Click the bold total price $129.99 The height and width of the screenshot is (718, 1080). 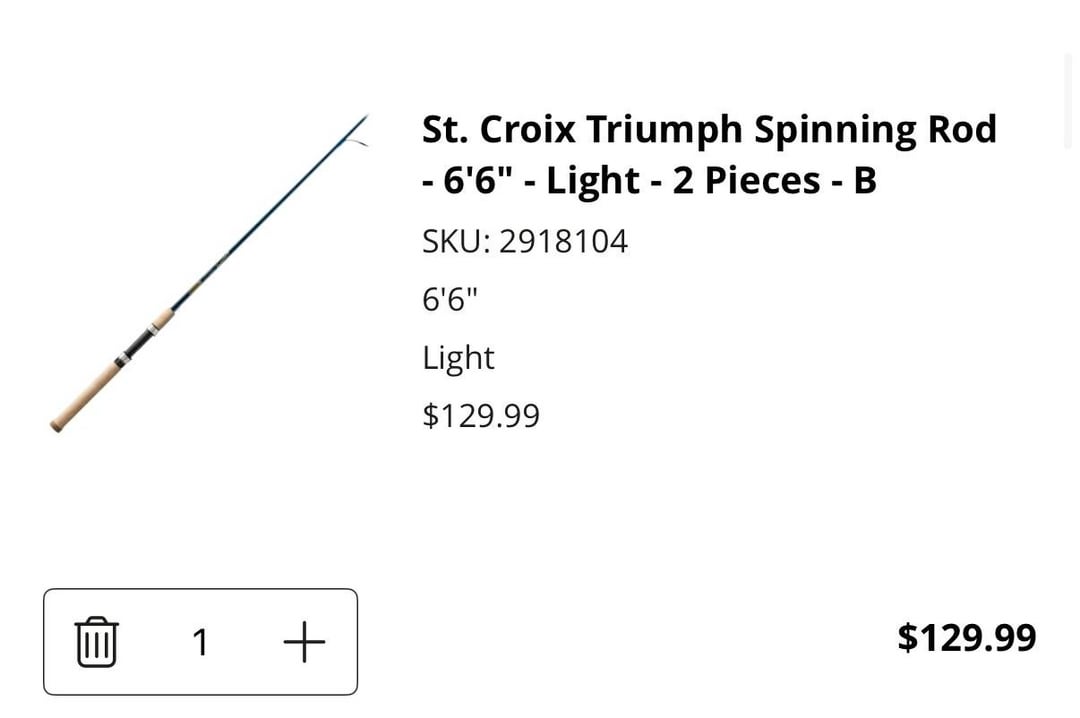[x=966, y=637]
